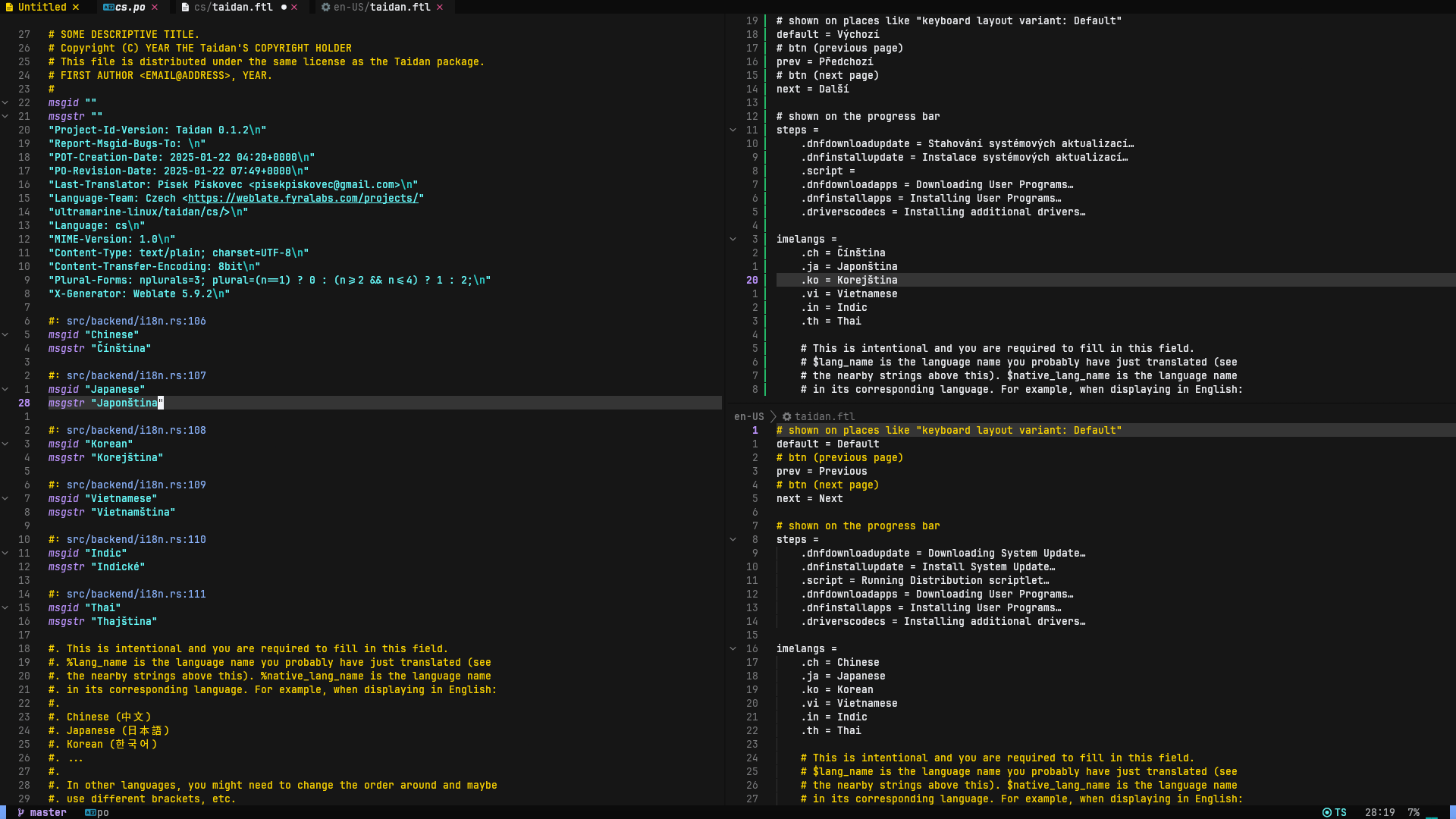
Task: Switch to the Untitled tab
Action: (42, 7)
